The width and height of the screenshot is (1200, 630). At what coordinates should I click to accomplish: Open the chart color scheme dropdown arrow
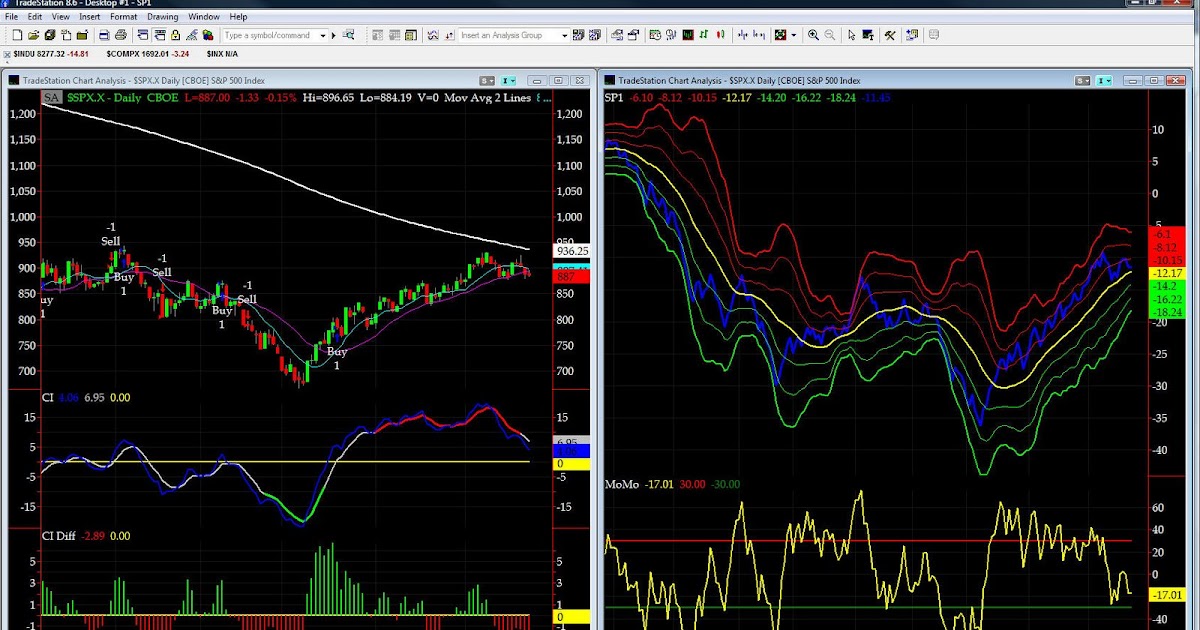click(793, 35)
